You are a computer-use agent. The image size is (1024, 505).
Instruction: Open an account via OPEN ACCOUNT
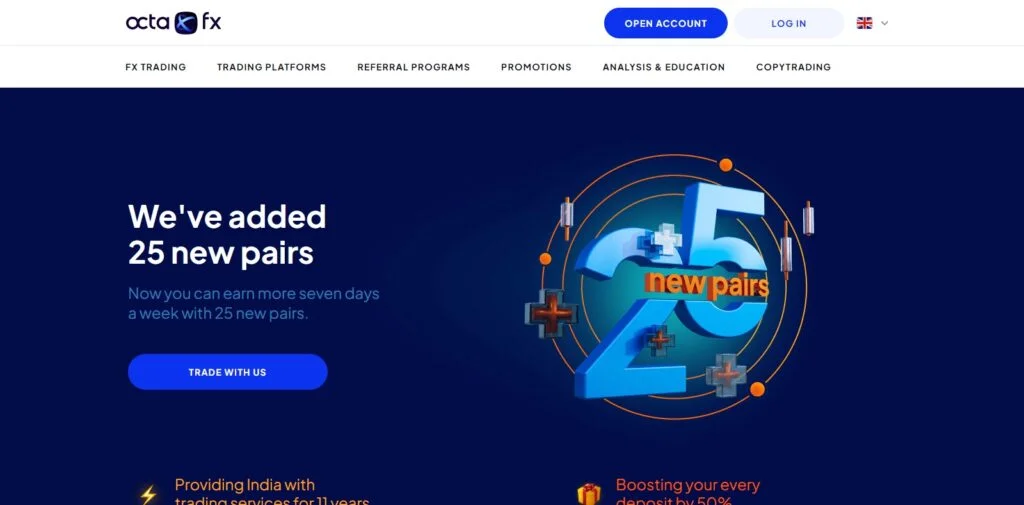point(665,24)
